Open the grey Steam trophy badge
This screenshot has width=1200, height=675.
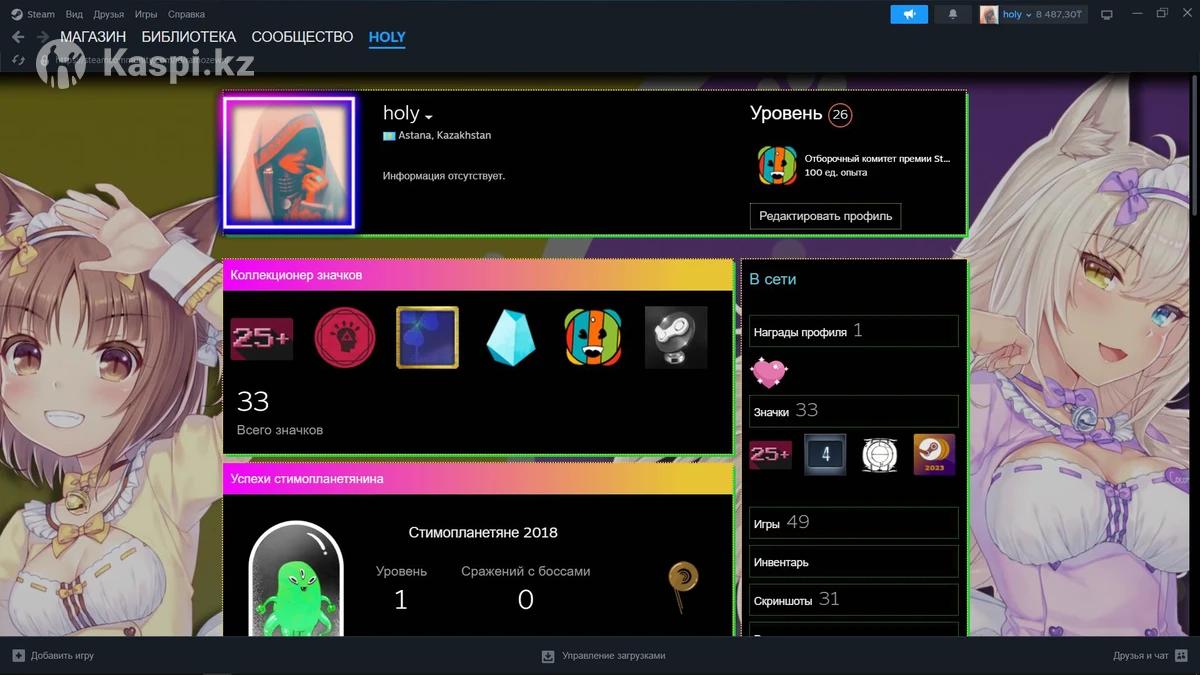click(676, 338)
